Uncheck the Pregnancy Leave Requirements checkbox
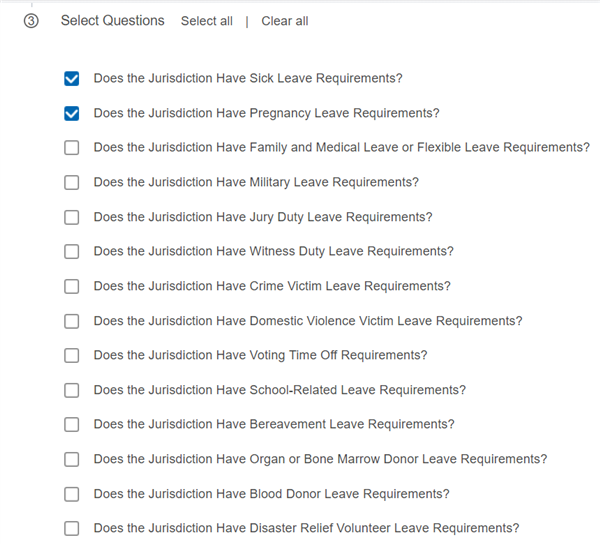 72,113
